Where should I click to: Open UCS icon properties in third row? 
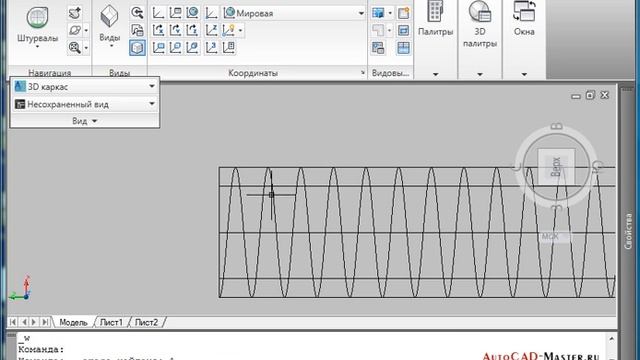tap(229, 48)
